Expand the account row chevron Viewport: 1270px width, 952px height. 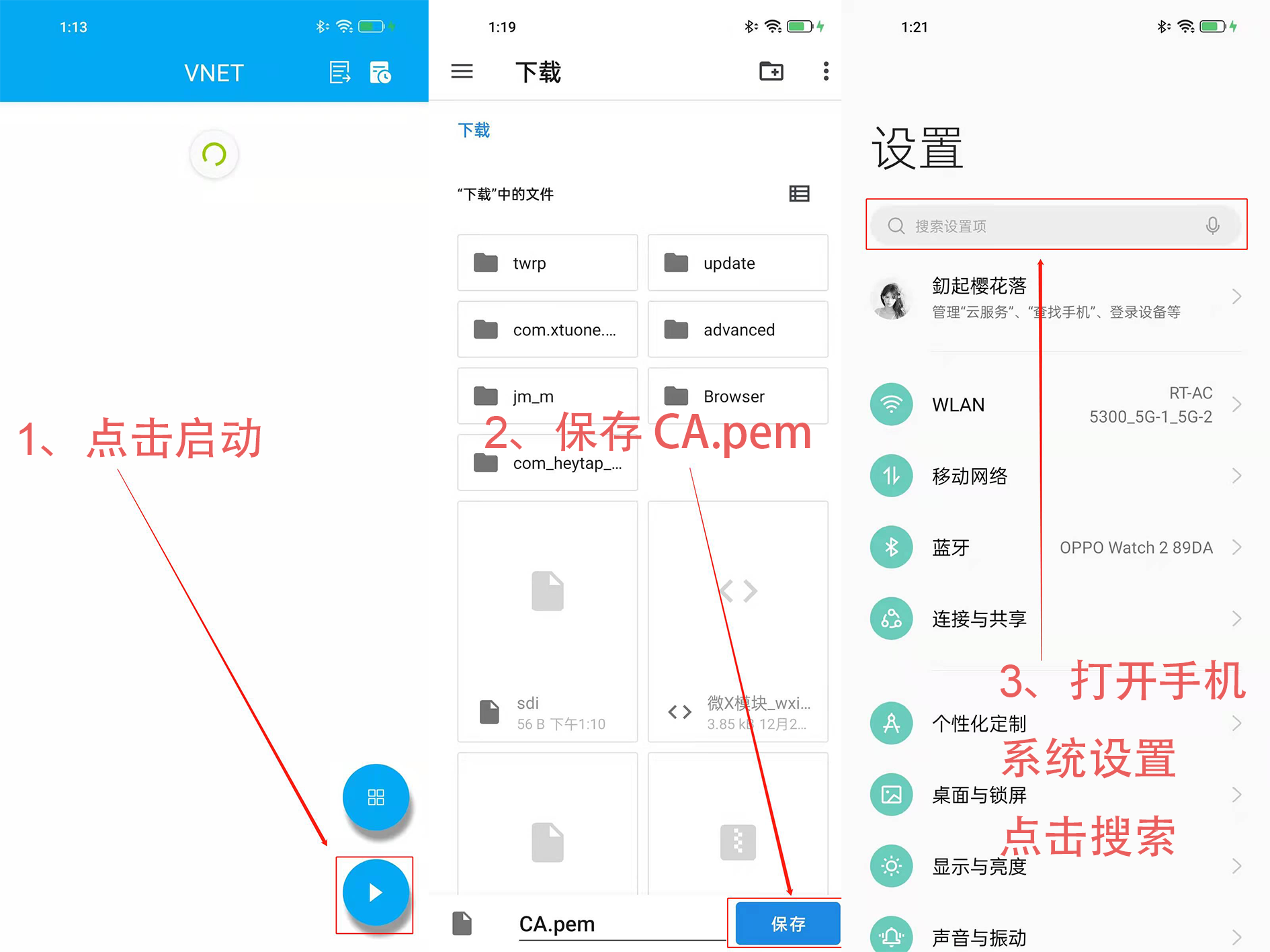pyautogui.click(x=1236, y=296)
